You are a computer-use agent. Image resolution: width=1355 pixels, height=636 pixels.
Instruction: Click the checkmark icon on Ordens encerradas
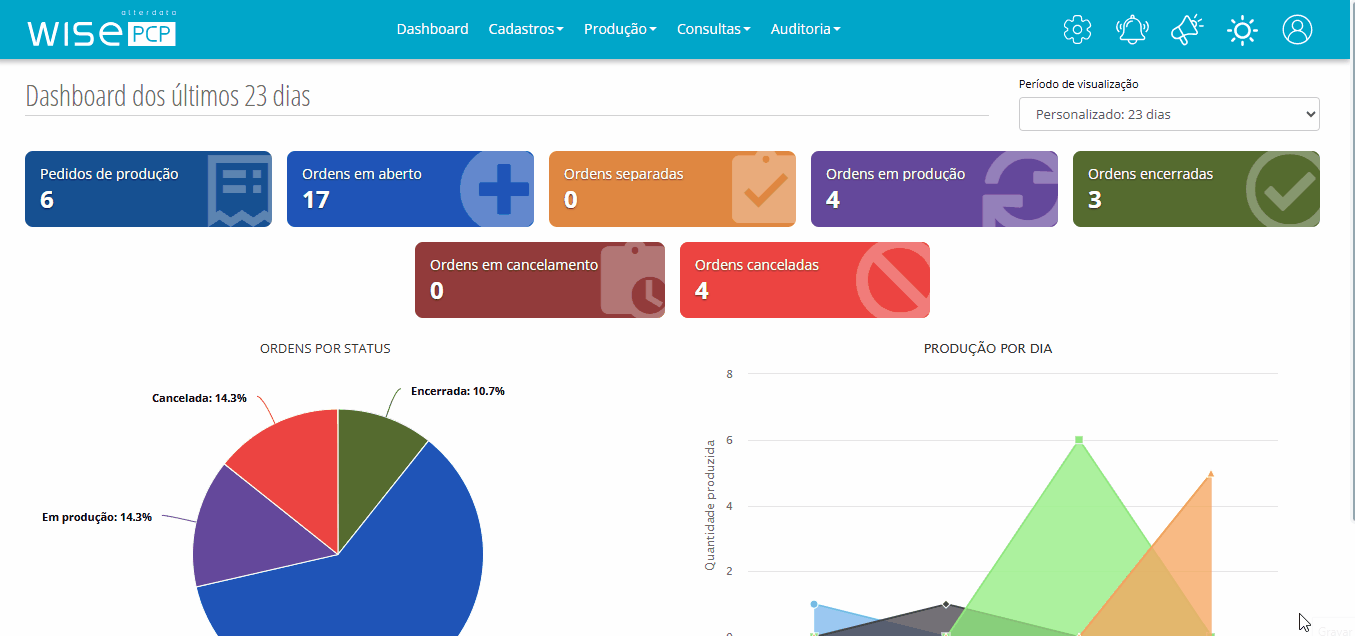tap(1284, 189)
